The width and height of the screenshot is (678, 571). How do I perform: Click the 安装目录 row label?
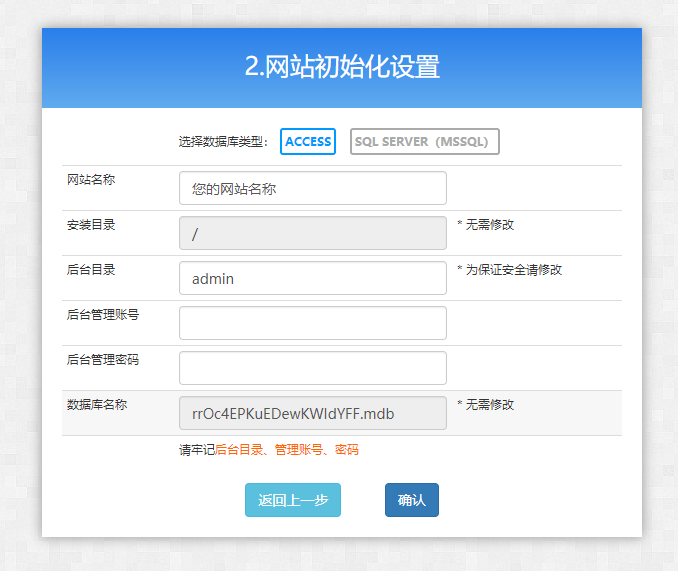(91, 225)
